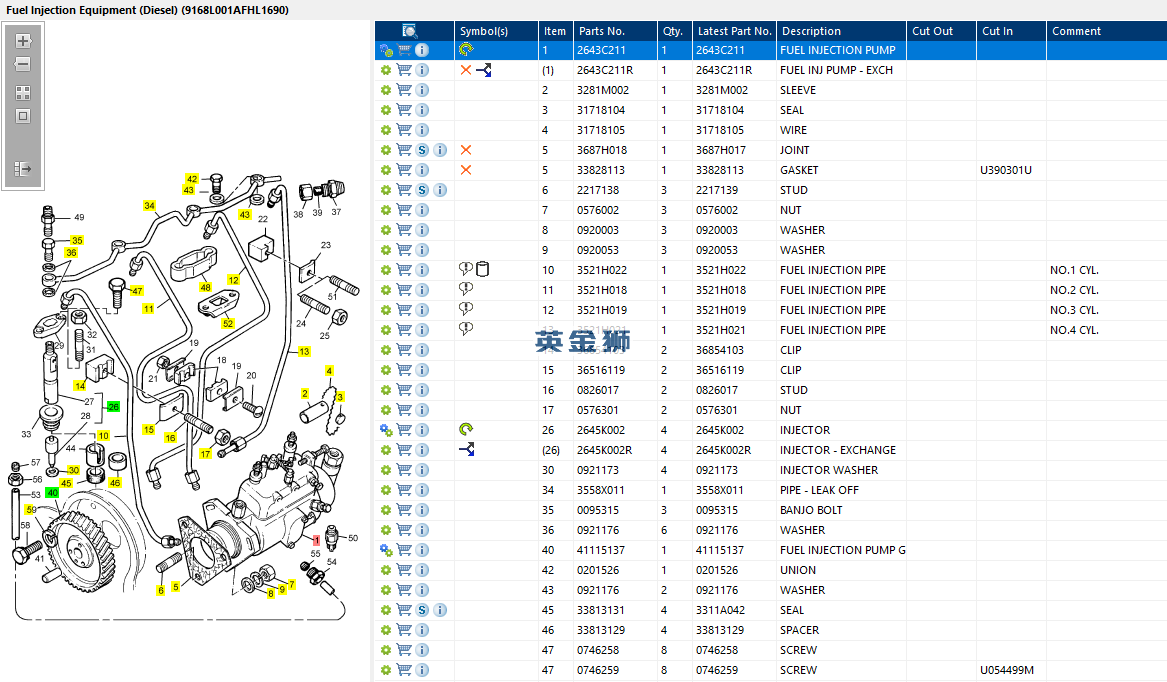This screenshot has width=1167, height=682.
Task: Click the gear icon for BANJO BOLT
Action: [386, 510]
